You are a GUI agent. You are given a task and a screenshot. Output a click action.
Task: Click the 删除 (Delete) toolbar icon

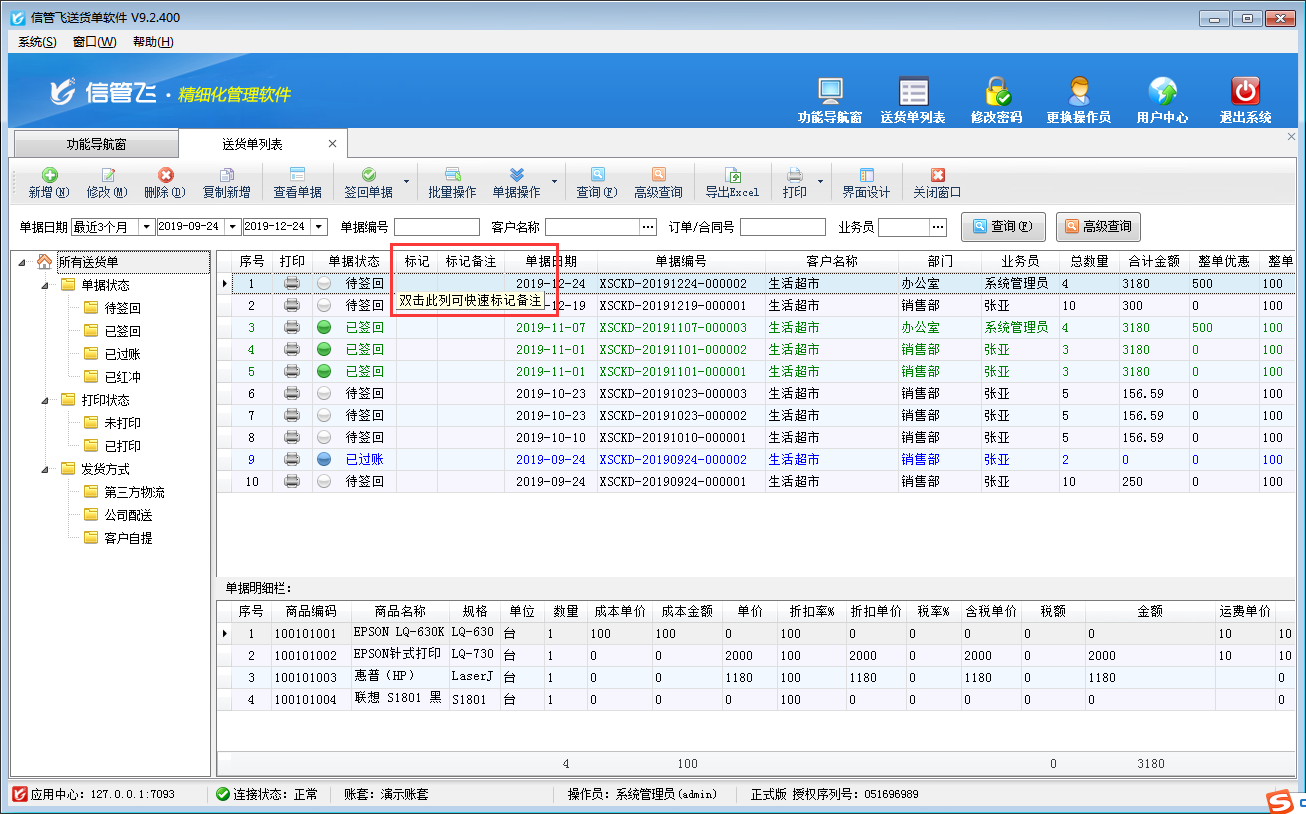point(165,176)
